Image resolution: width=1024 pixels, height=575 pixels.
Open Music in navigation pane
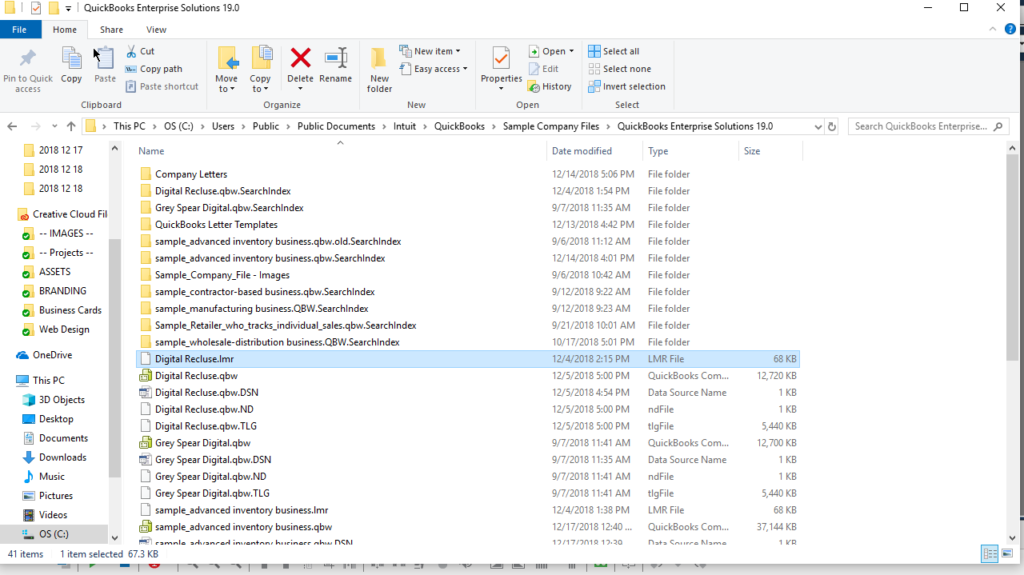click(x=44, y=476)
